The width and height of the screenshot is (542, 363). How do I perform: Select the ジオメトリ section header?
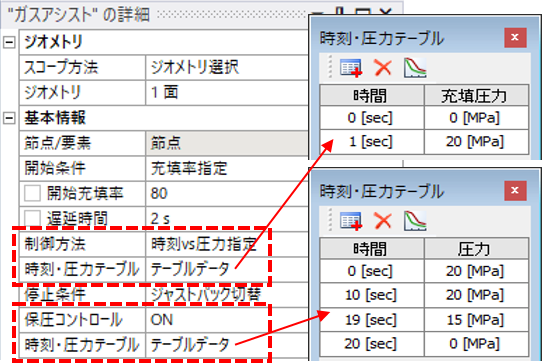coord(53,42)
